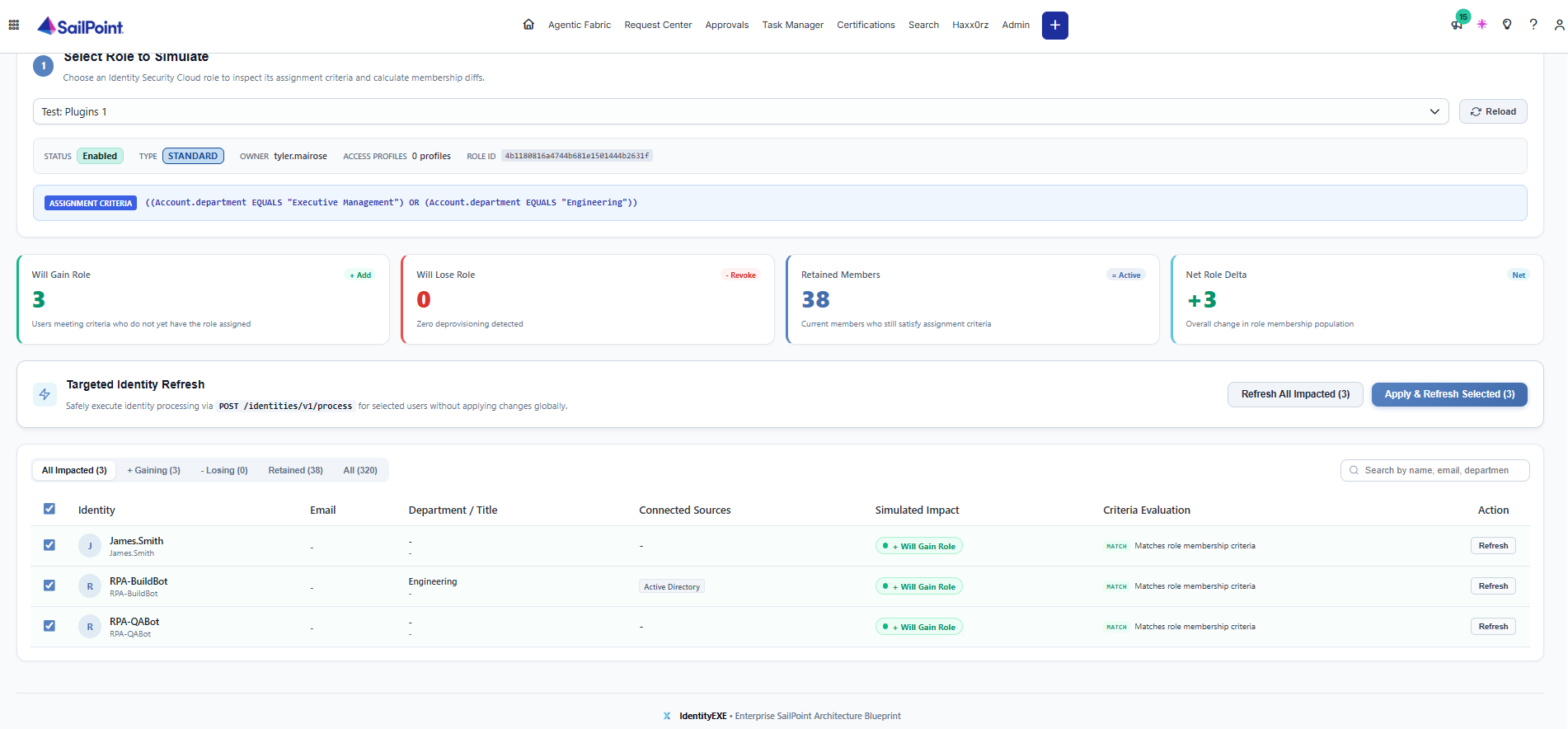The height and width of the screenshot is (729, 1568).
Task: Uncheck the James.Smith row checkbox
Action: click(49, 545)
